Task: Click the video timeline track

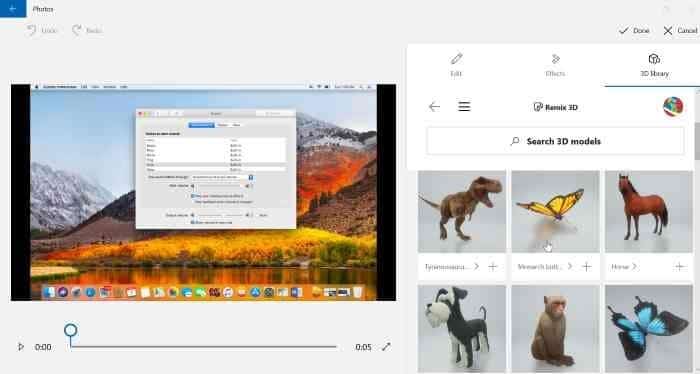Action: [x=204, y=346]
